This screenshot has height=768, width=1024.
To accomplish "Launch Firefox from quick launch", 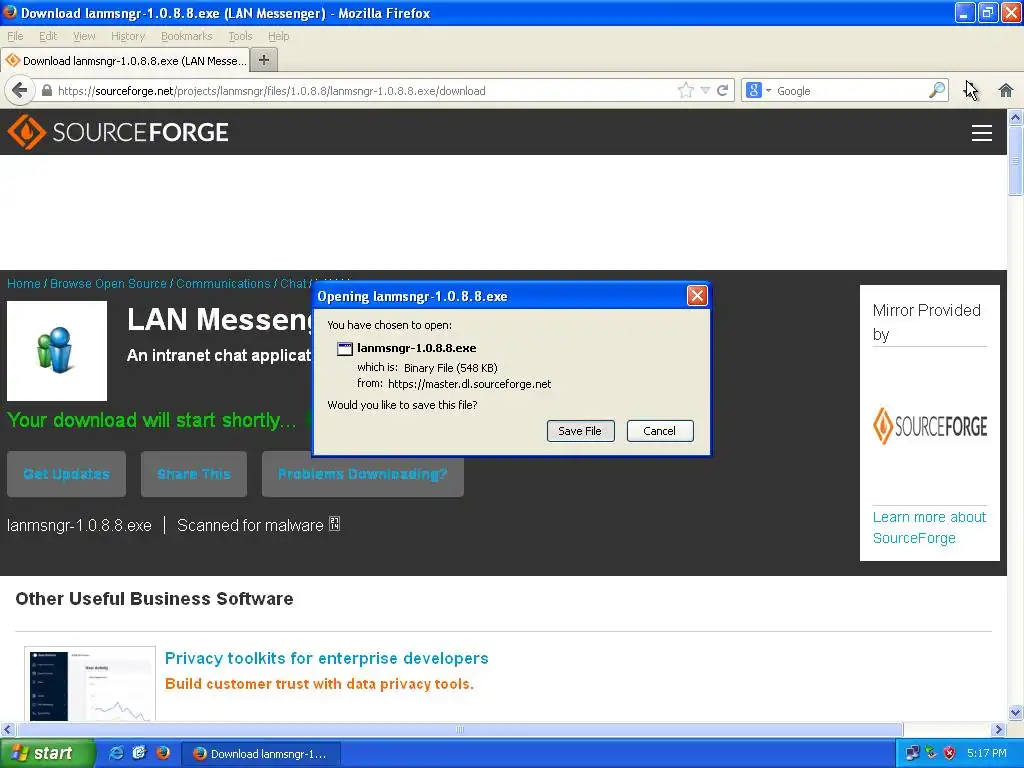I will coord(163,753).
